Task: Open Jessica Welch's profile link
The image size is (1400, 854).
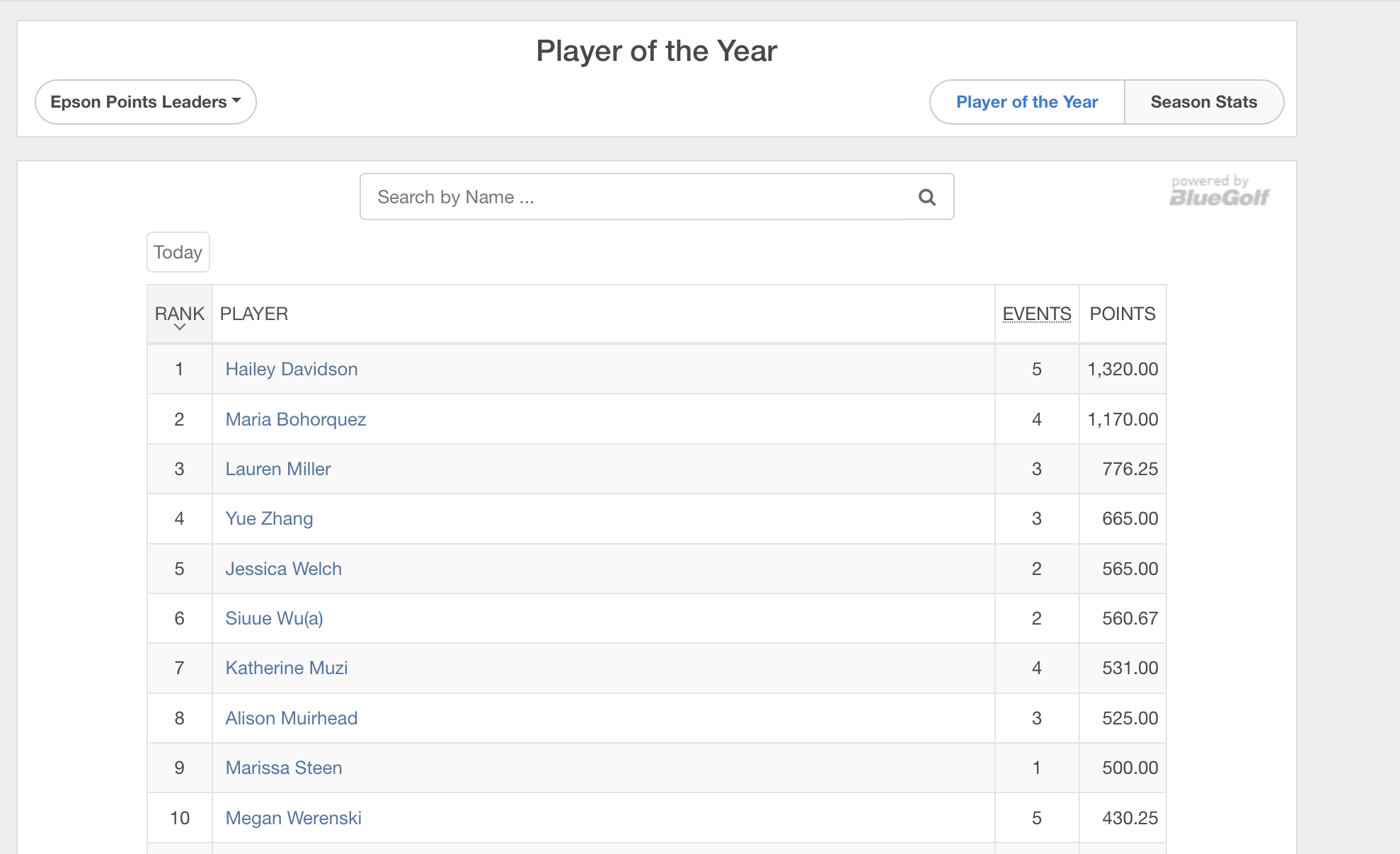Action: [283, 569]
